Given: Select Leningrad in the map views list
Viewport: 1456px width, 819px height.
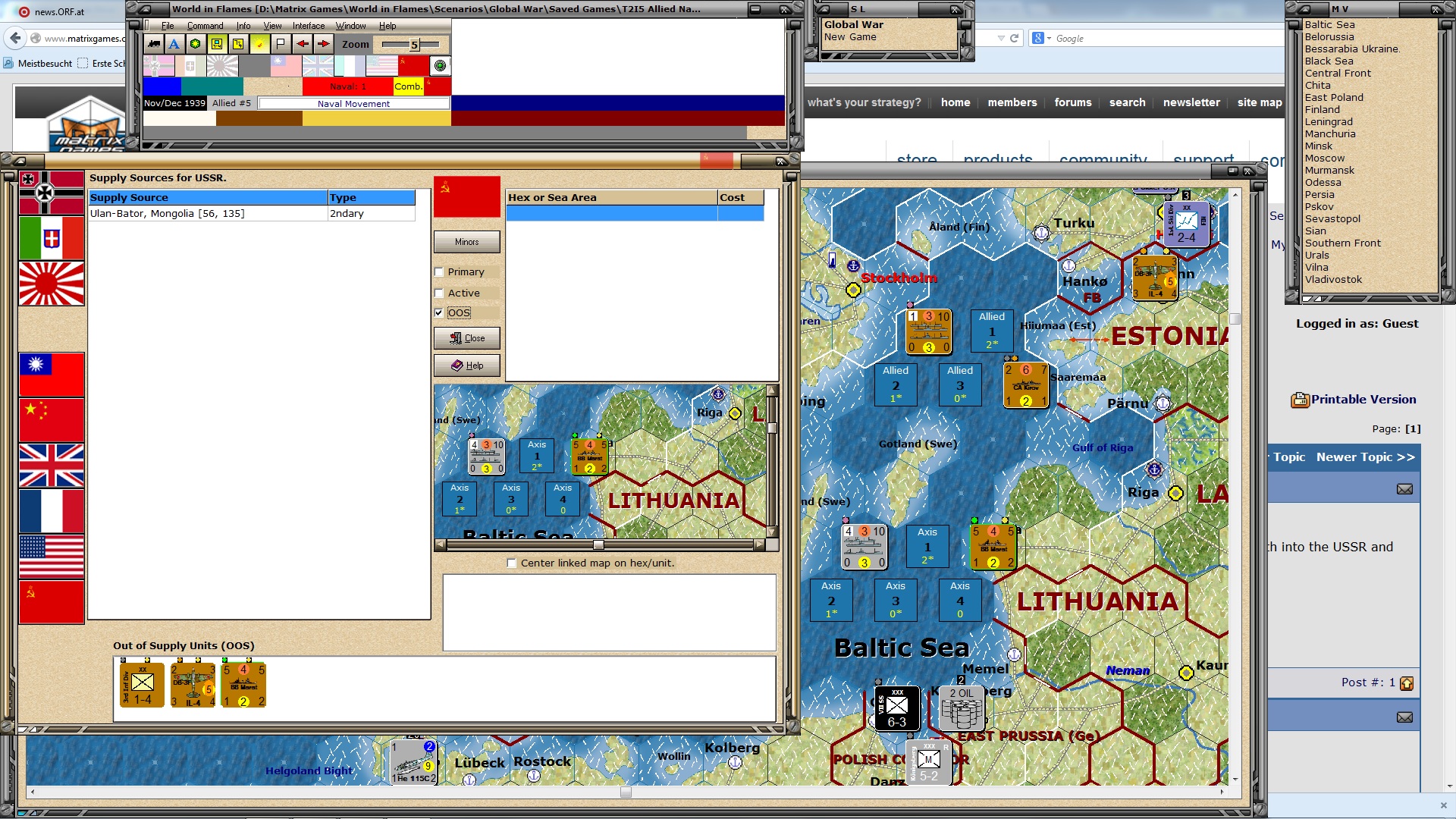Looking at the screenshot, I should pyautogui.click(x=1328, y=121).
